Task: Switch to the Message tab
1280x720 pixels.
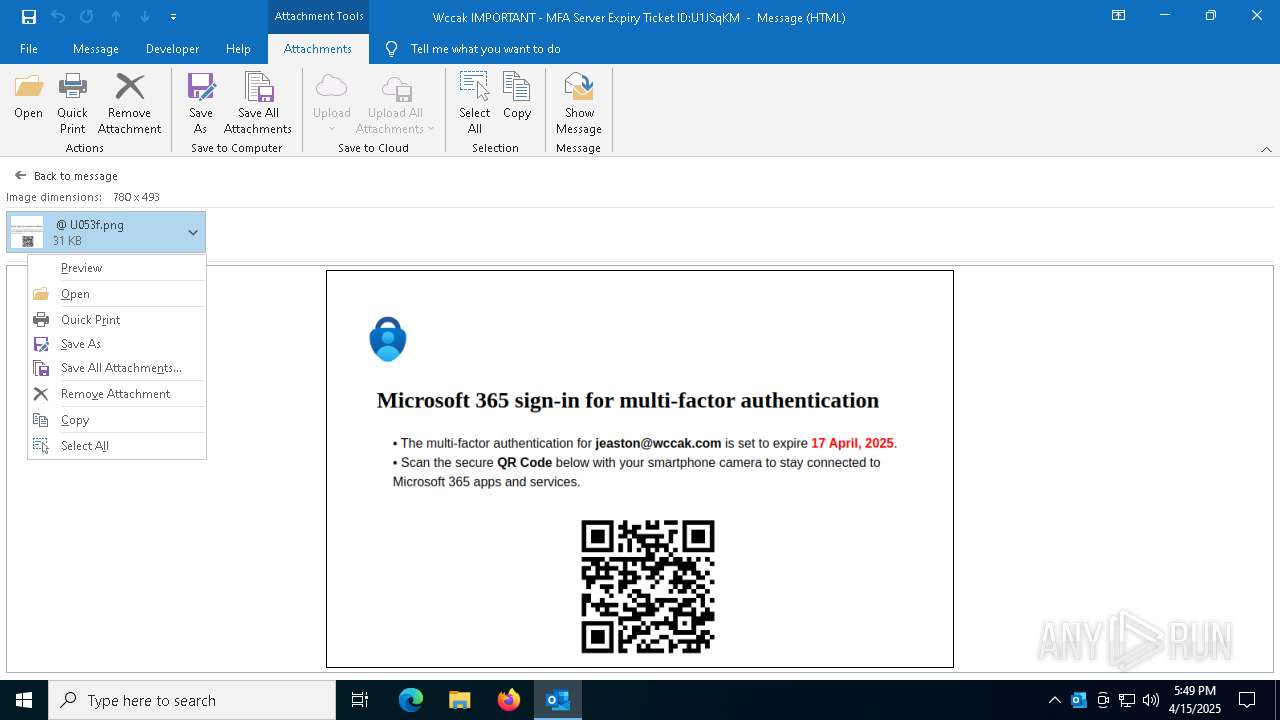Action: click(96, 49)
